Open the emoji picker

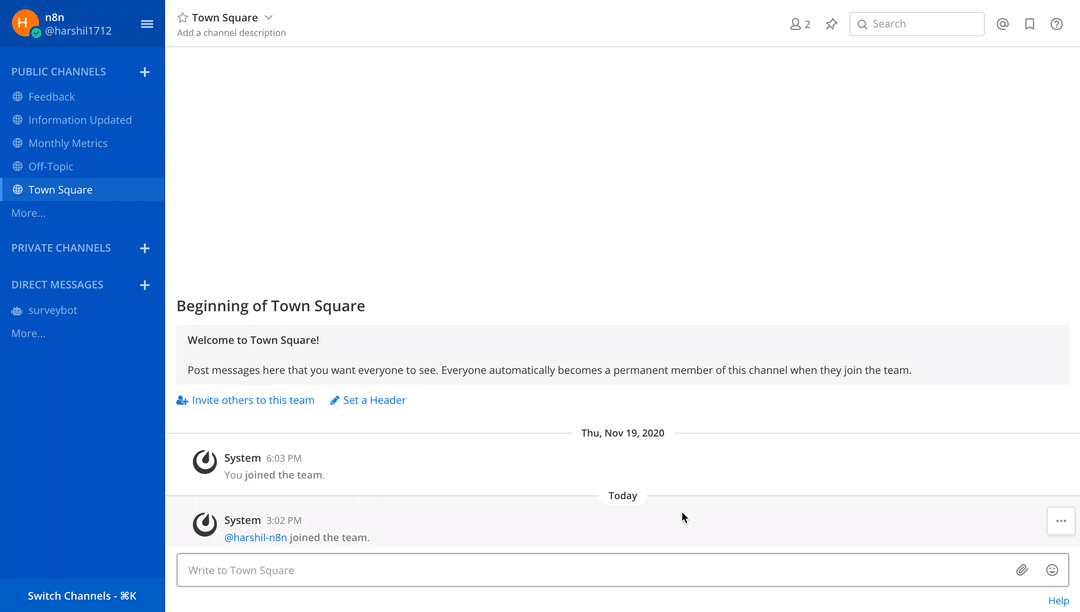(1052, 570)
